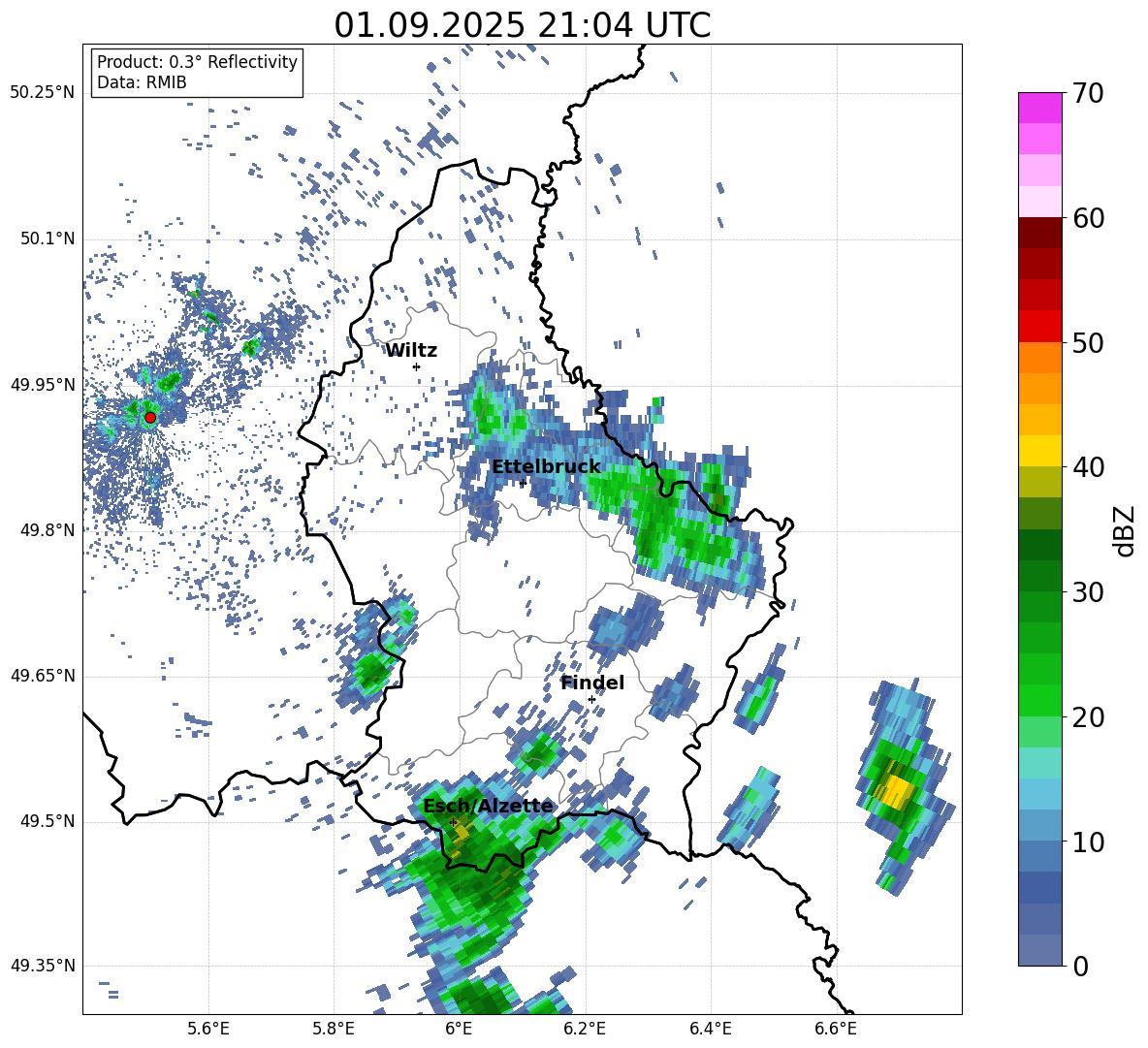Viewport: 1148px width, 1048px height.
Task: Click the Esch/Alzette city label
Action: [x=488, y=807]
